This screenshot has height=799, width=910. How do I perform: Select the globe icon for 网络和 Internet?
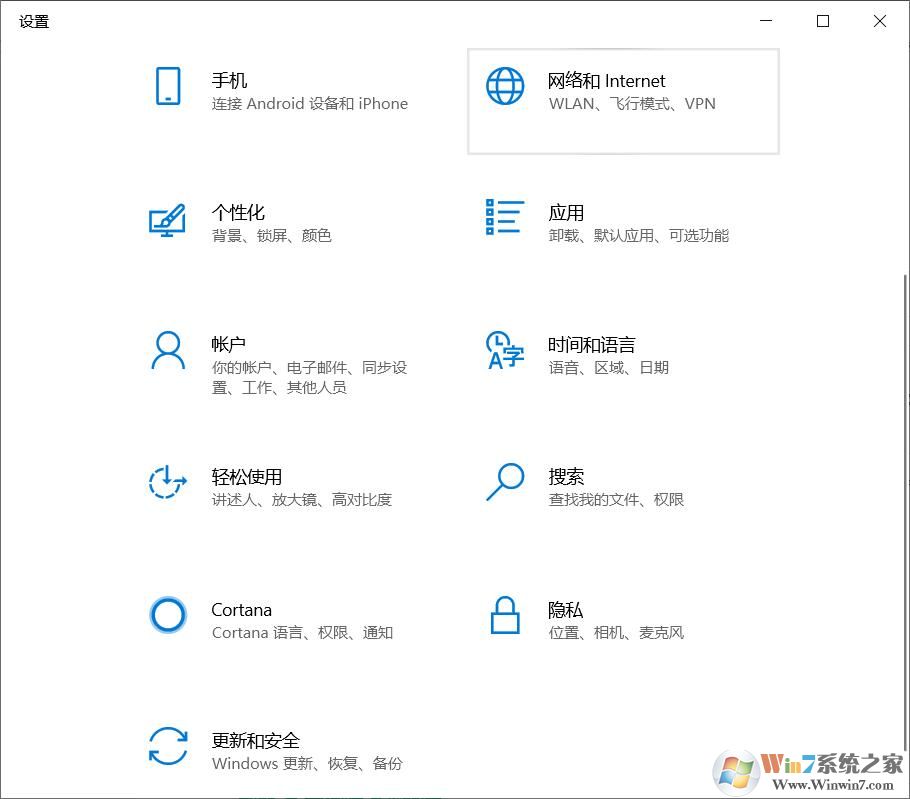505,88
